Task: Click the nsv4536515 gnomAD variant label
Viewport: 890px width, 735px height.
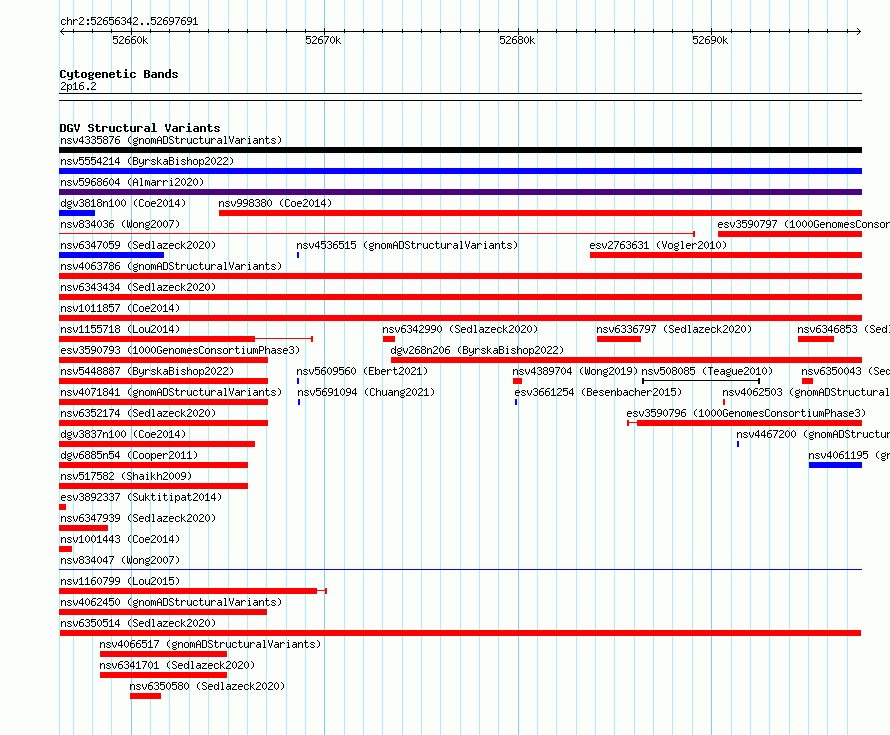Action: [x=407, y=245]
